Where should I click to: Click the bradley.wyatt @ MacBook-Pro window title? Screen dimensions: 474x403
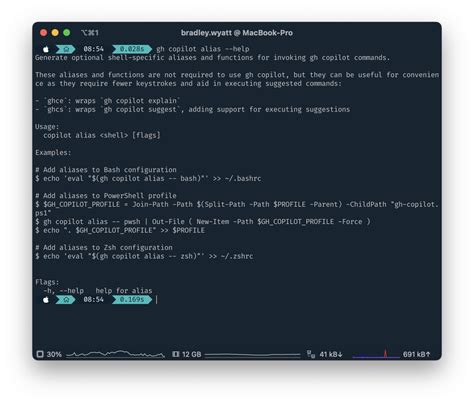coord(237,33)
